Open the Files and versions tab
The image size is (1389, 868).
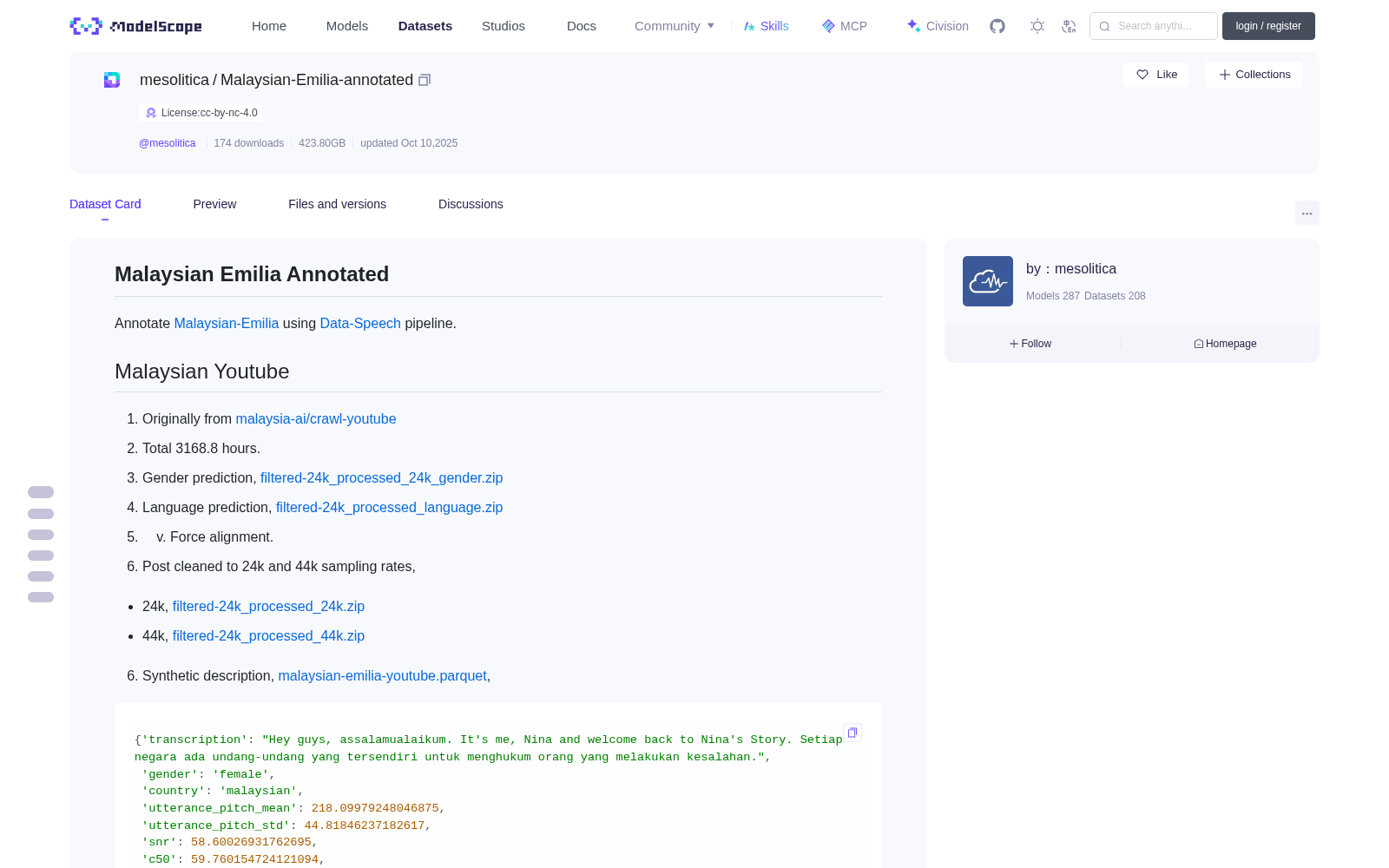click(337, 204)
